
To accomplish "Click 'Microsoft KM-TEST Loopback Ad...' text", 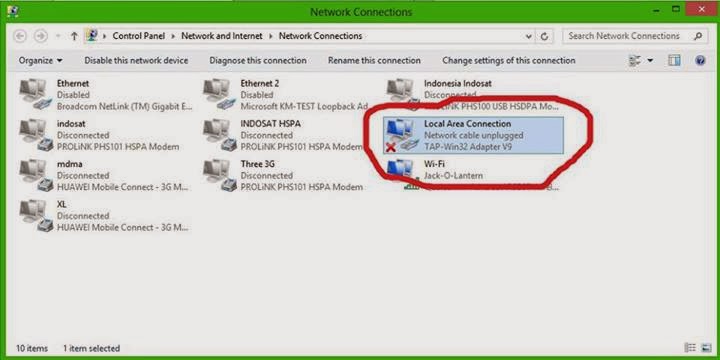I will pos(304,107).
